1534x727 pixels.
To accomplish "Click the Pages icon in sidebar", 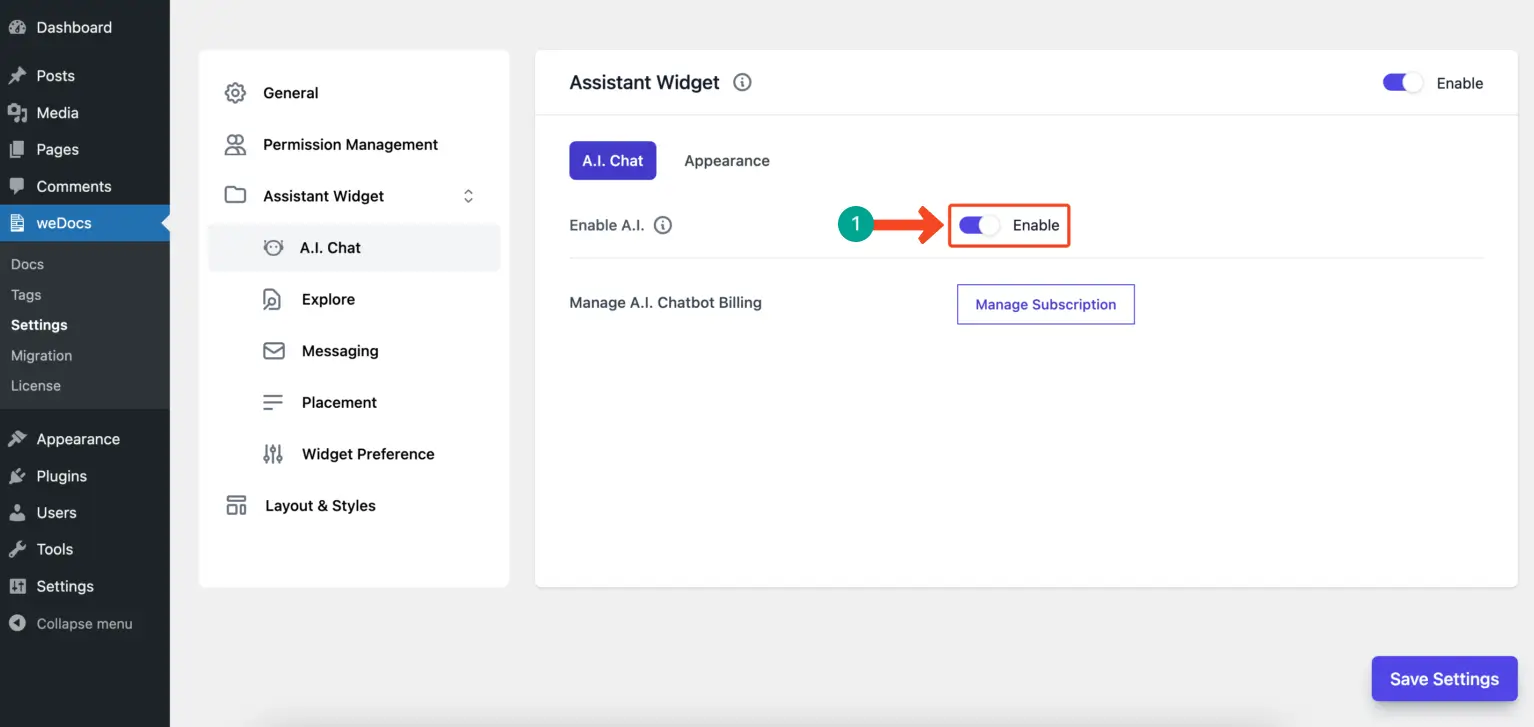I will [17, 150].
